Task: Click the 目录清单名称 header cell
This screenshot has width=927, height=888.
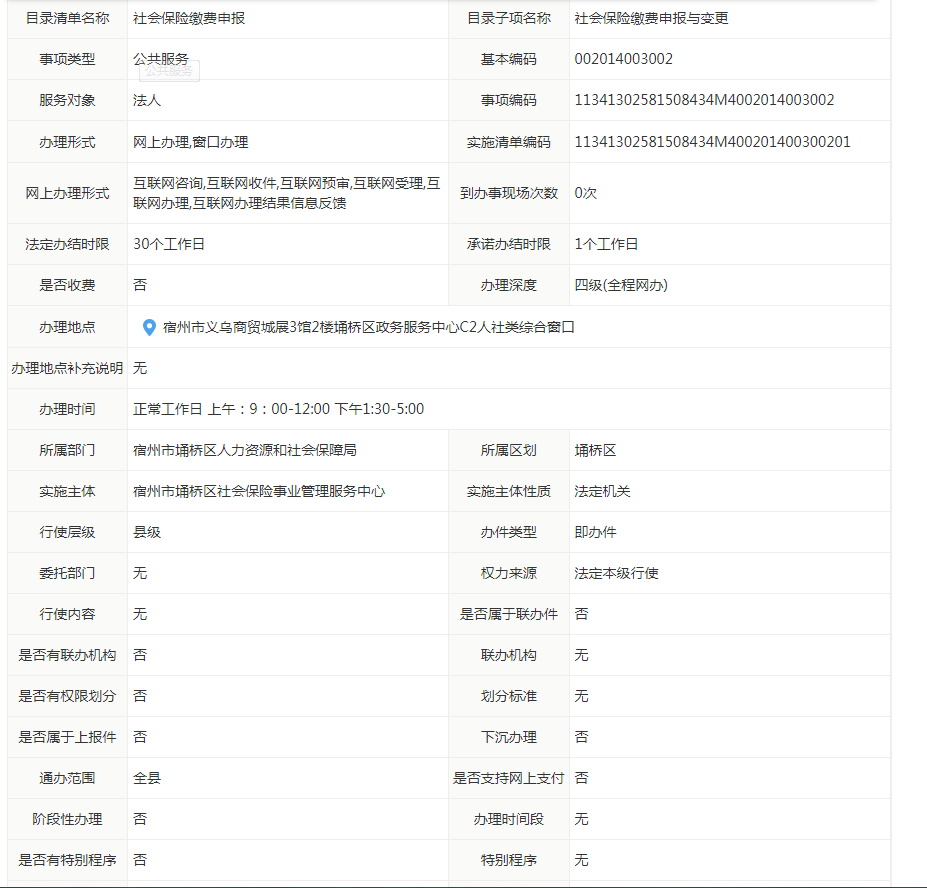Action: pyautogui.click(x=67, y=18)
